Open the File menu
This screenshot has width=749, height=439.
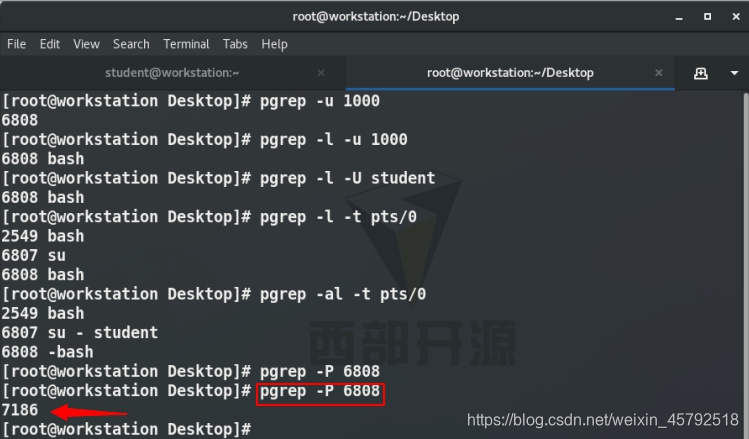click(16, 44)
